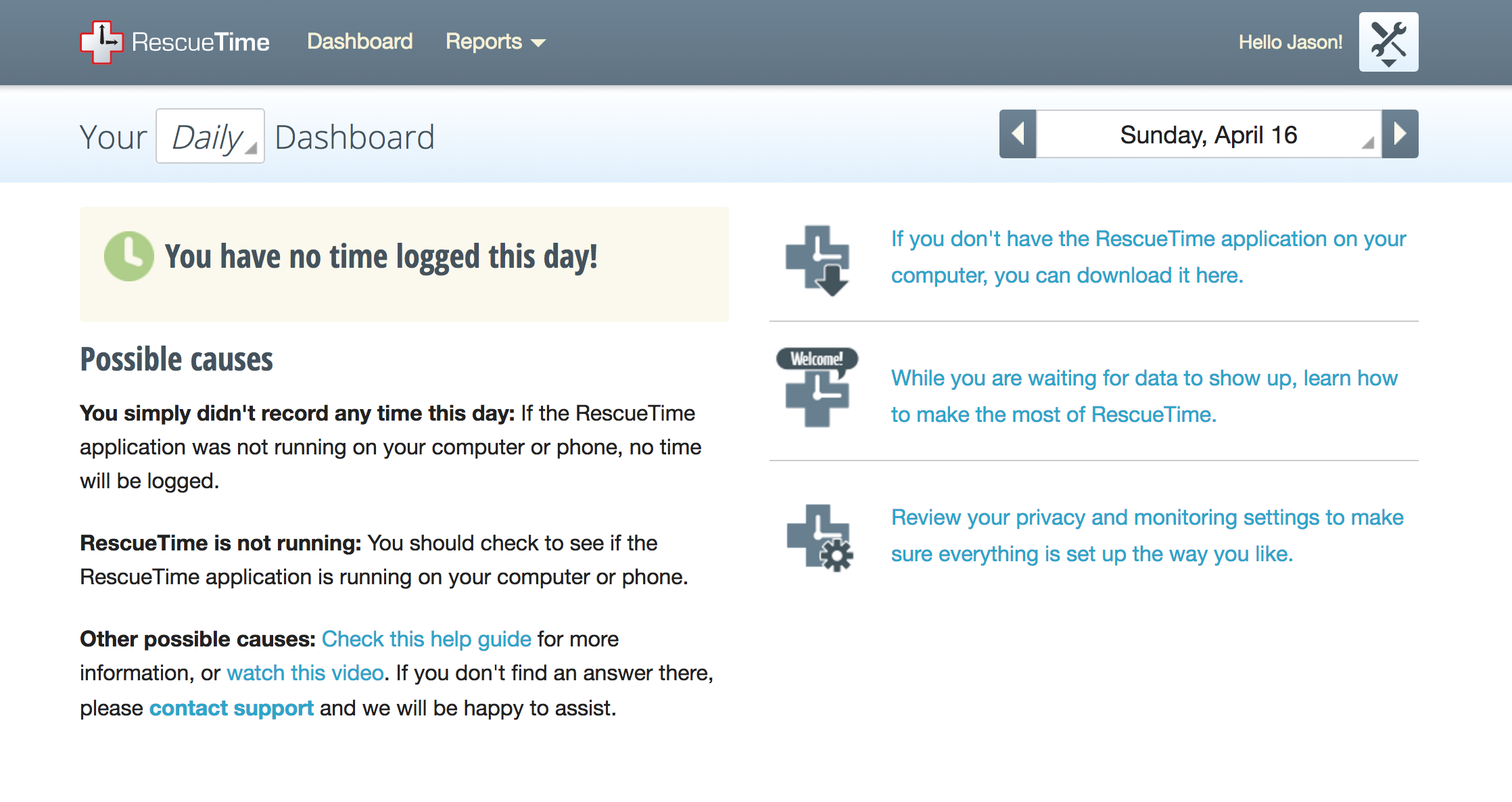
Task: Click the green clock icon
Action: tap(128, 256)
